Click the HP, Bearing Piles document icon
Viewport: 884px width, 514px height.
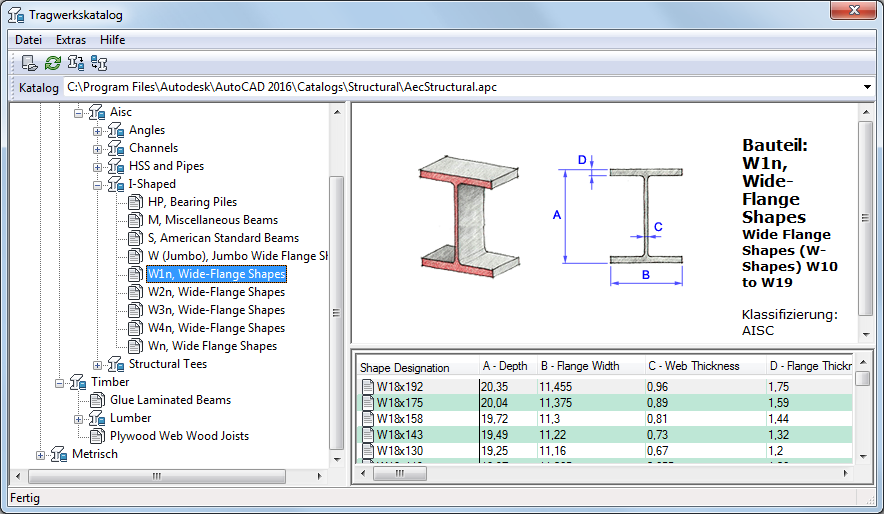(x=135, y=202)
